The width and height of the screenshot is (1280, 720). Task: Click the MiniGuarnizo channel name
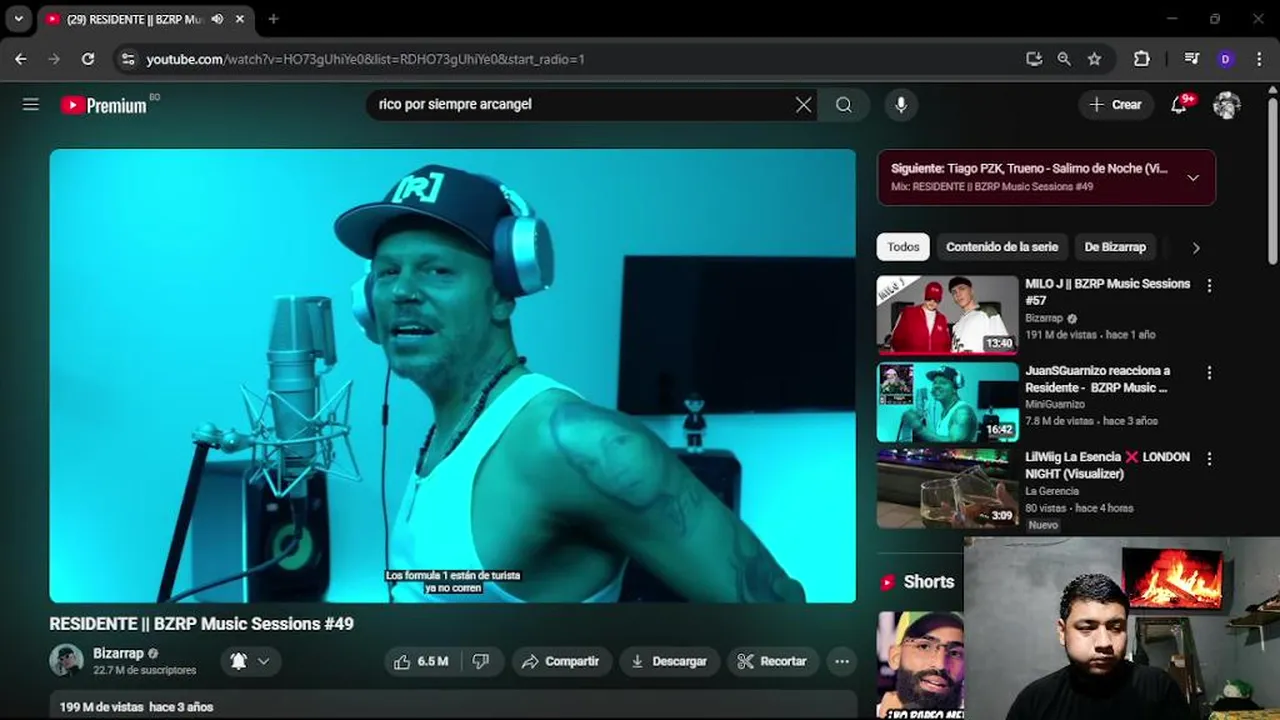click(x=1054, y=404)
